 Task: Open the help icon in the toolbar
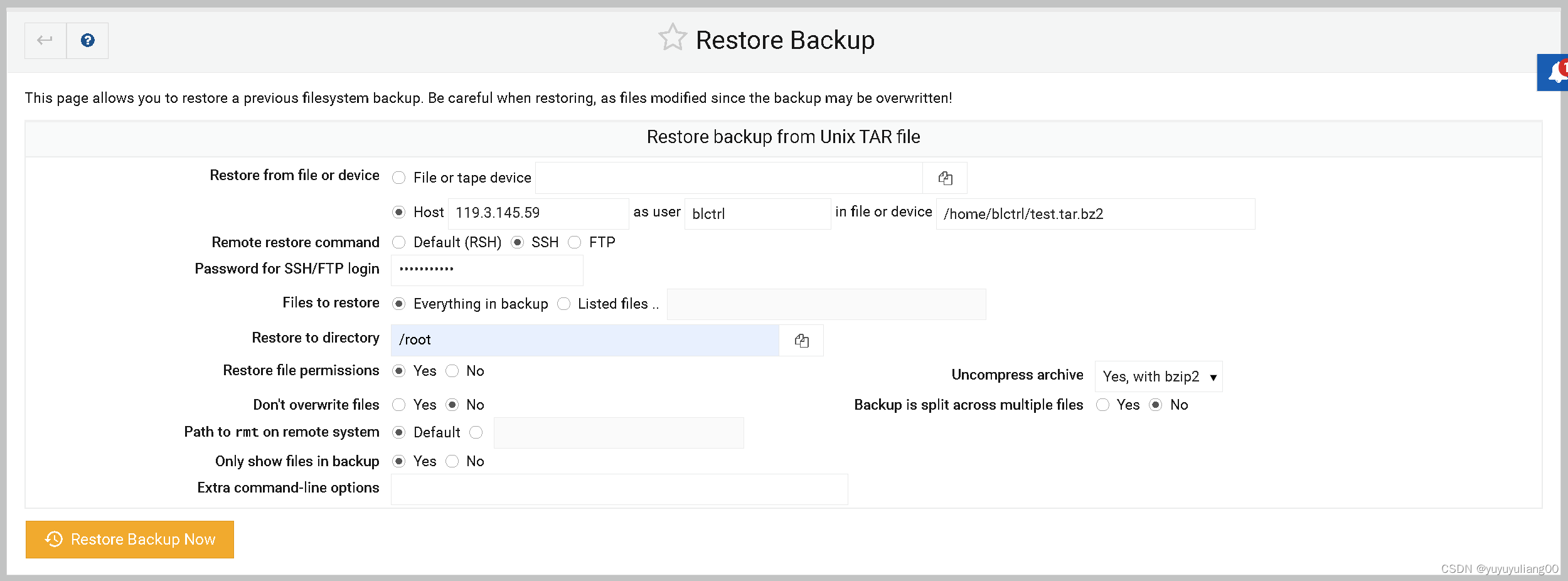(x=87, y=40)
